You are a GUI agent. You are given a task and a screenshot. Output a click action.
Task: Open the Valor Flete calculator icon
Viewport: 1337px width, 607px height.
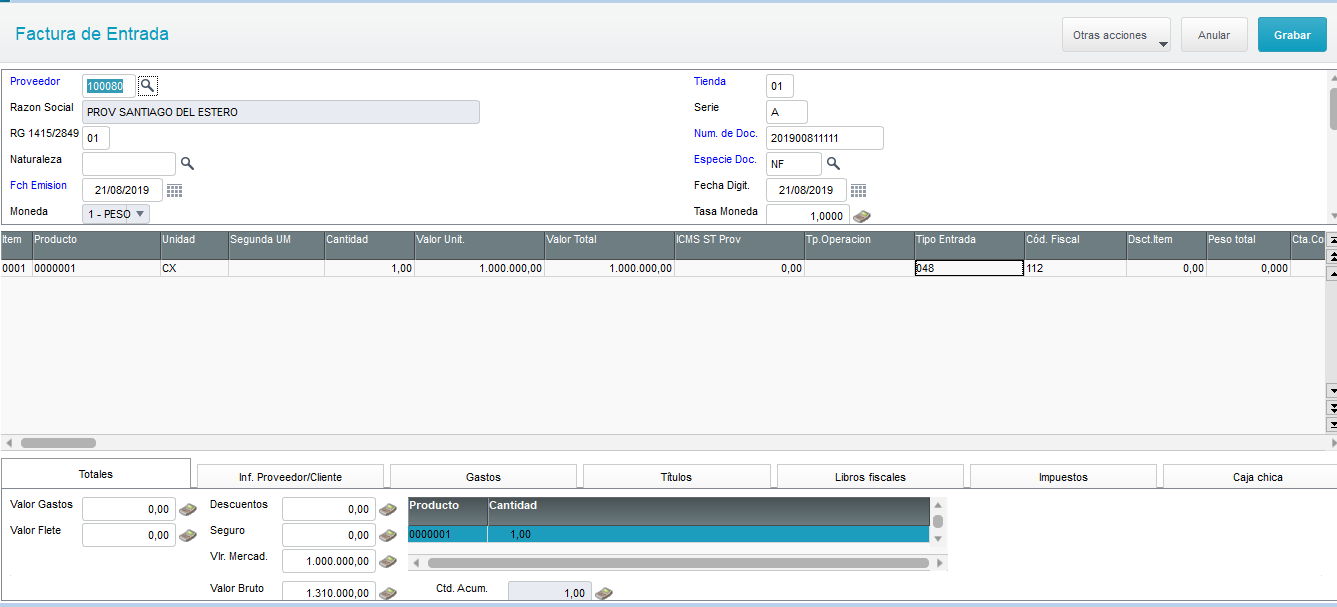coord(188,536)
